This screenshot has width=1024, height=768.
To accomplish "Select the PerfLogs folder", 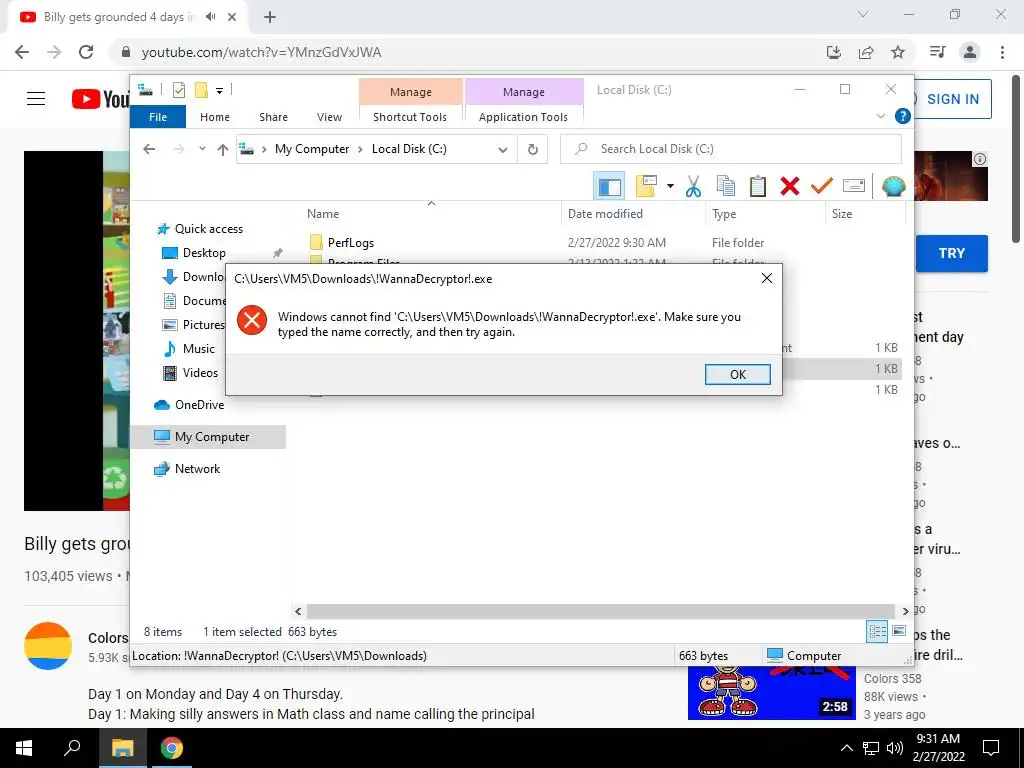I will tap(351, 242).
